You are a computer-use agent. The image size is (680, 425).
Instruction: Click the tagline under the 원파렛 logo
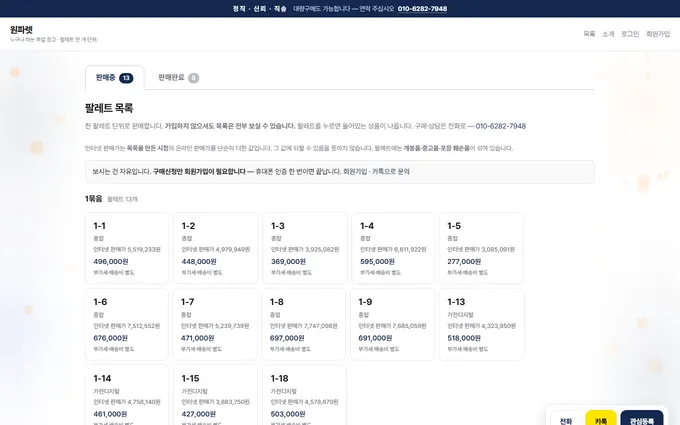click(x=53, y=39)
